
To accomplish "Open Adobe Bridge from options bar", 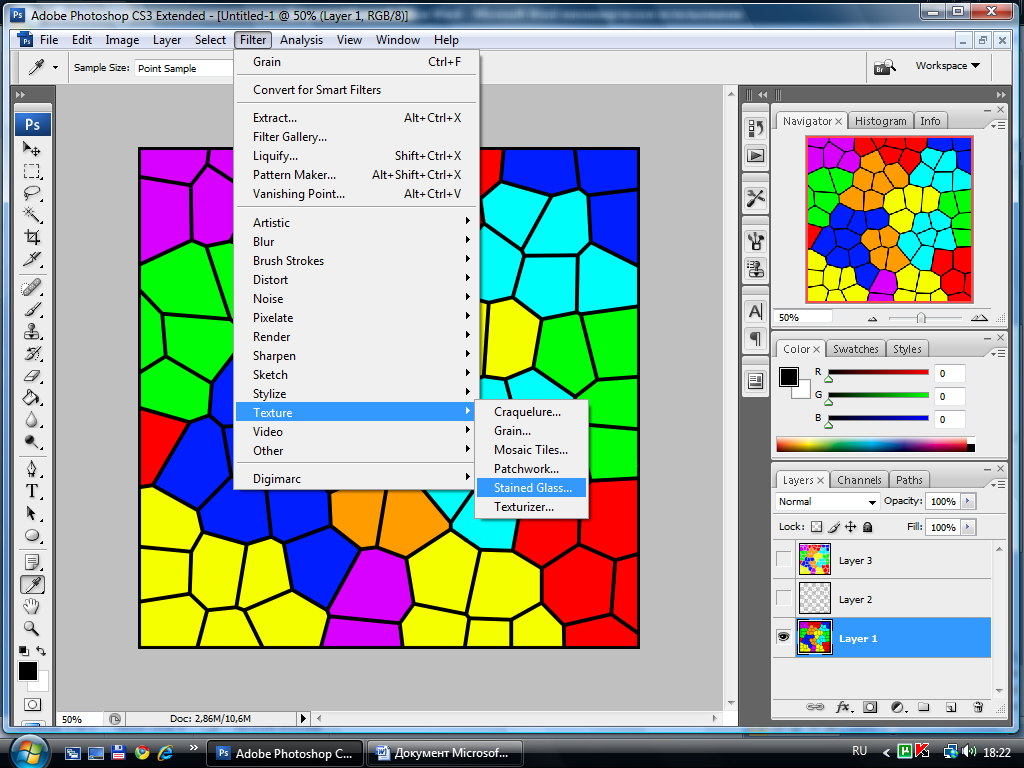I will 885,67.
